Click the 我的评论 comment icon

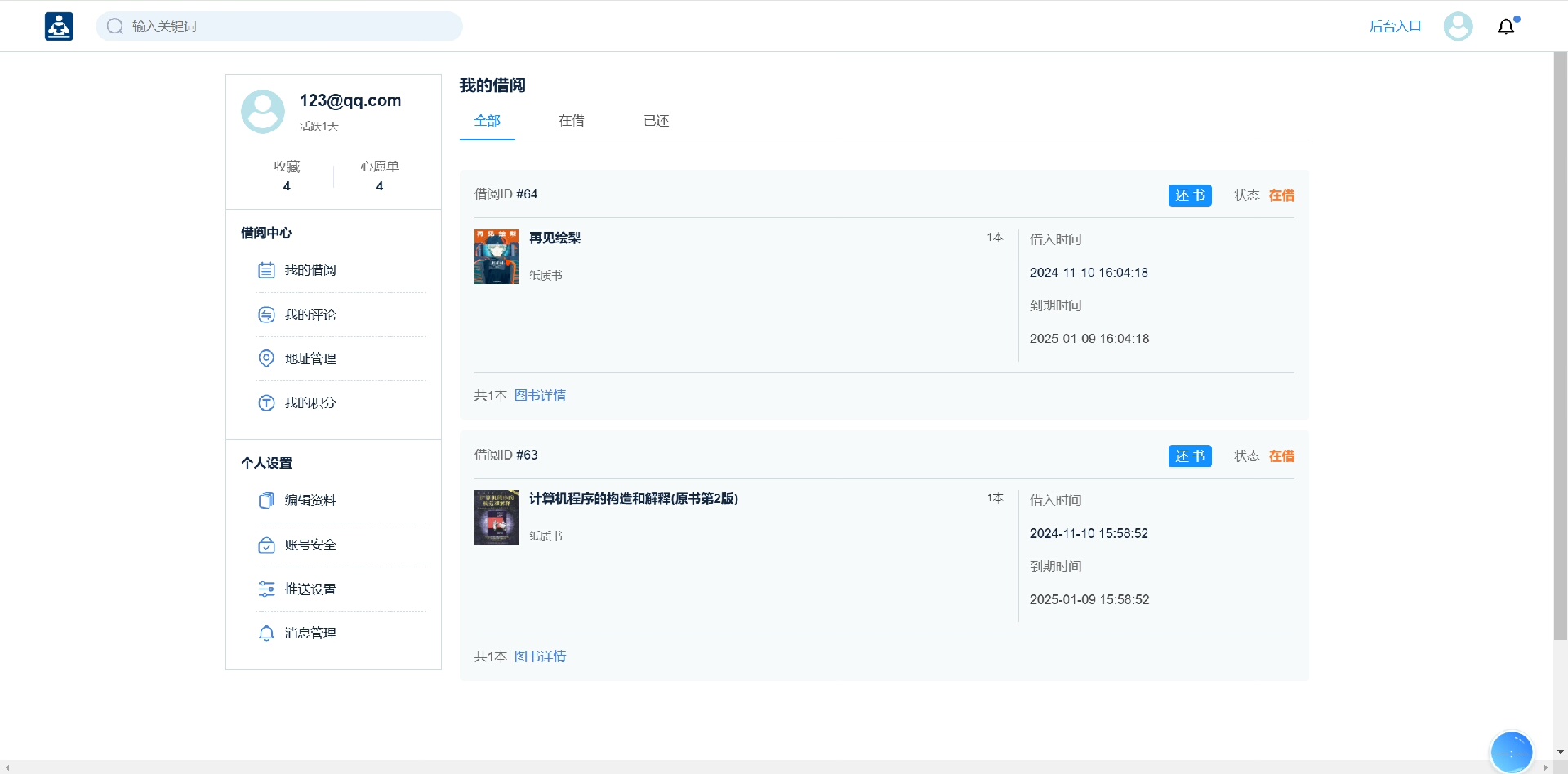(x=266, y=314)
